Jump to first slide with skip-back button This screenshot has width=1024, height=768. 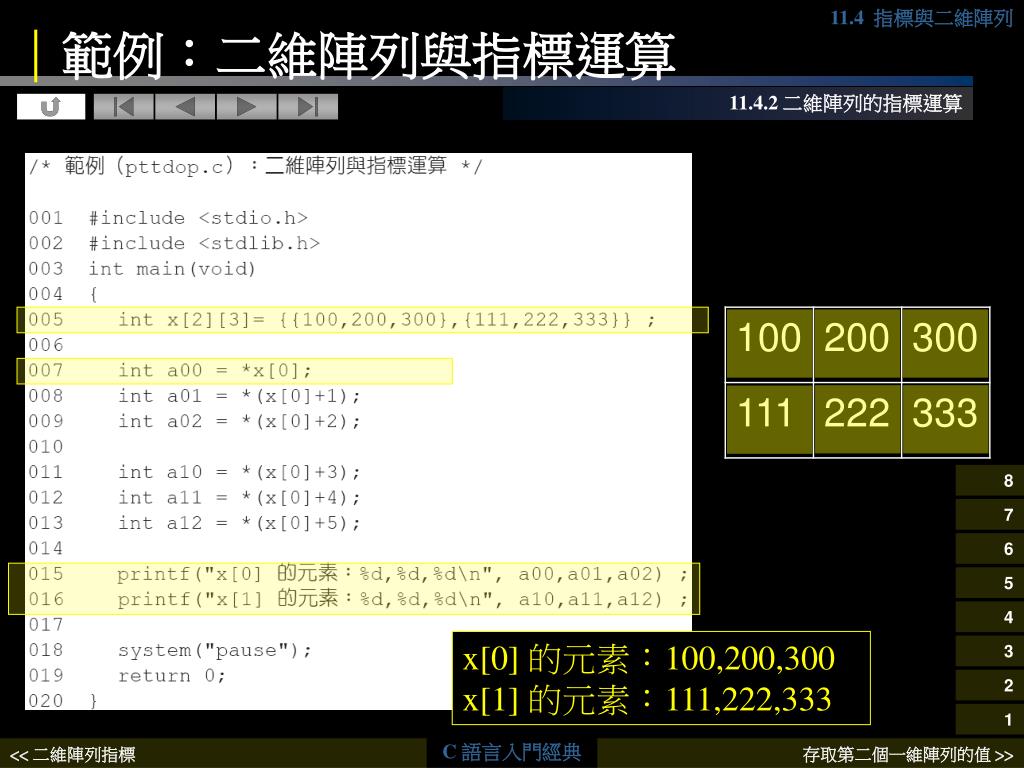point(123,106)
